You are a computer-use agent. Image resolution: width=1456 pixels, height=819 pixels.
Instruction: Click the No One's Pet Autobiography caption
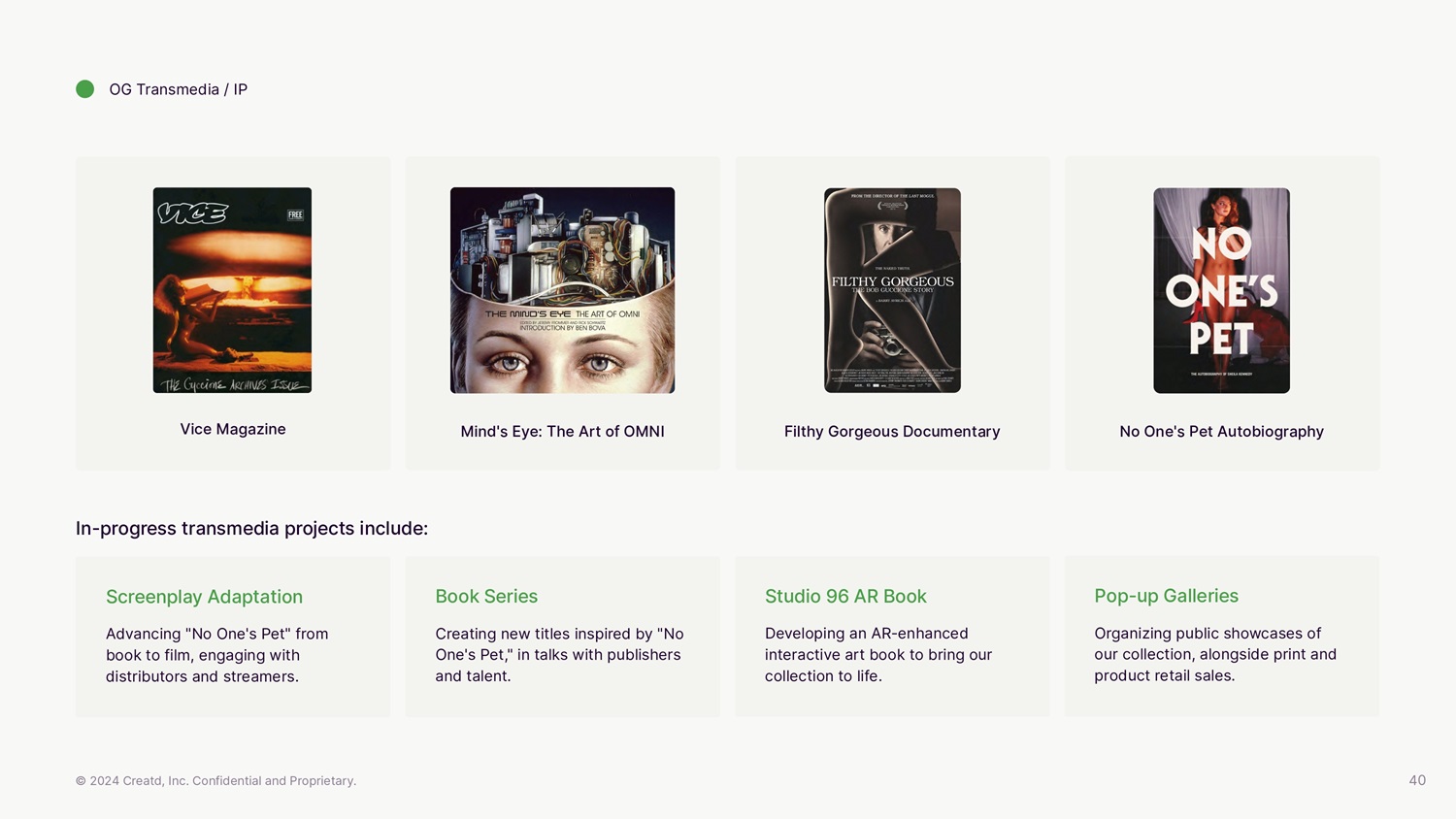point(1221,431)
